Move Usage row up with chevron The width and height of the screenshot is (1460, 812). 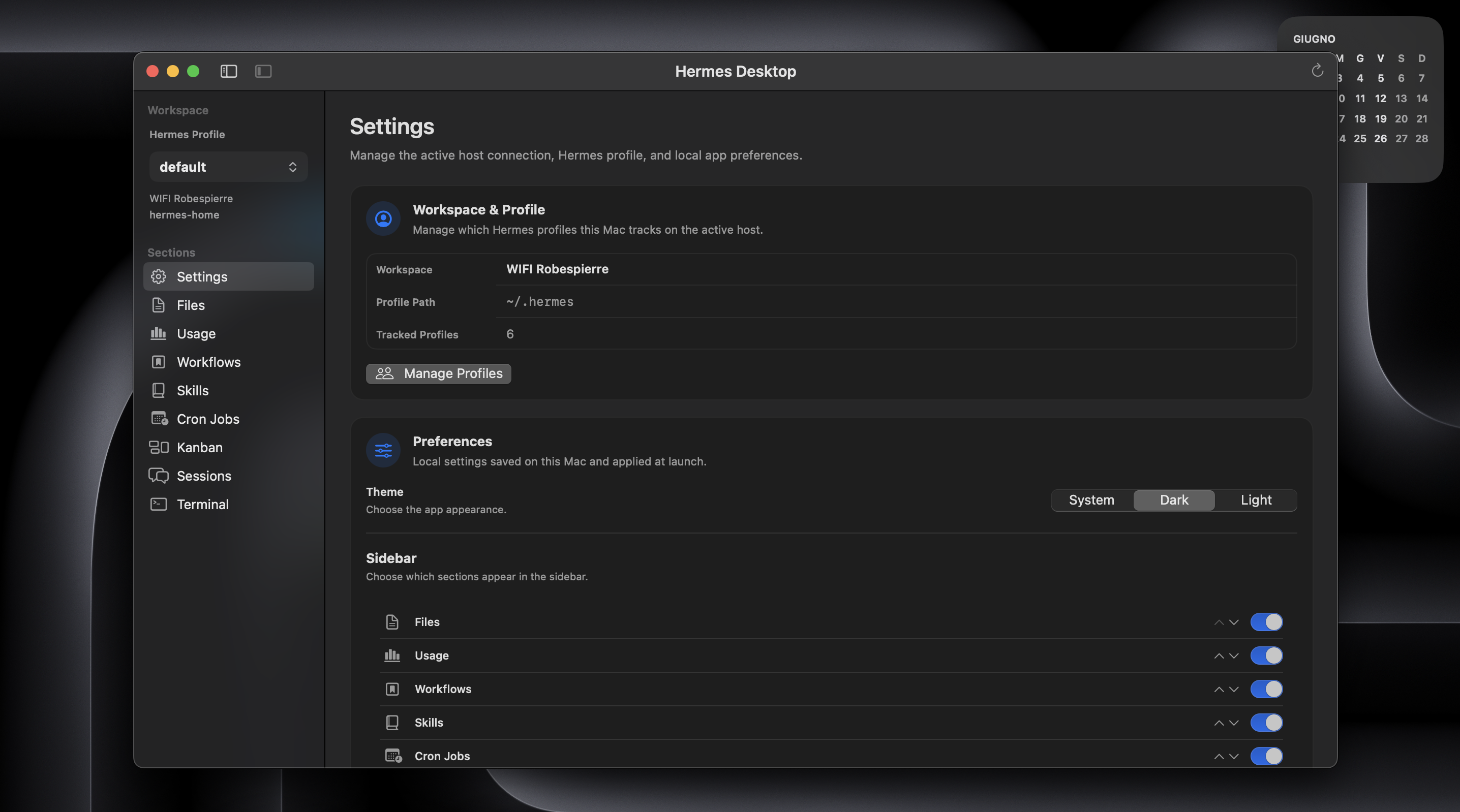[x=1219, y=655]
